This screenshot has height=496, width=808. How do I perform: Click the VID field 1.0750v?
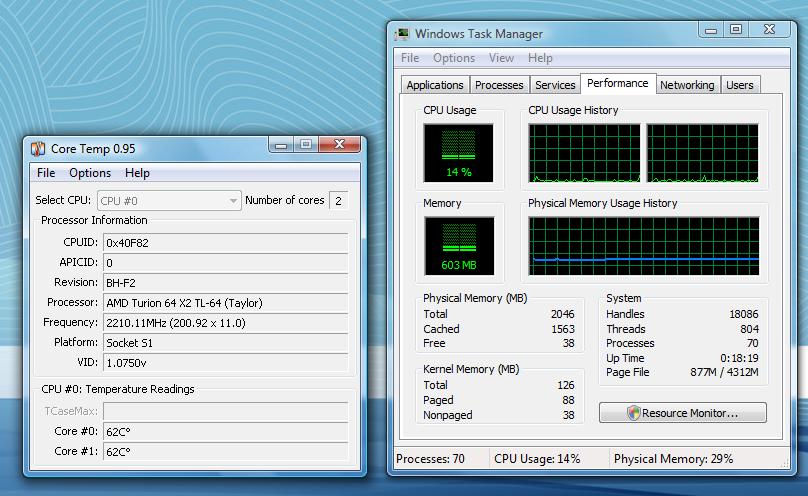point(226,363)
